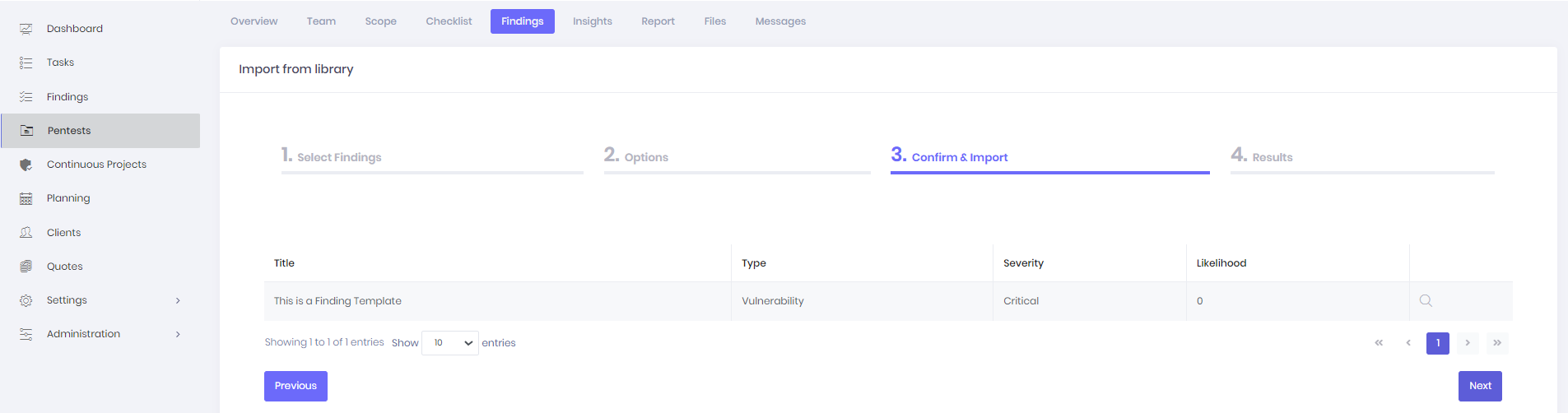The height and width of the screenshot is (413, 1568).
Task: Click the Settings gear icon
Action: pyautogui.click(x=26, y=300)
